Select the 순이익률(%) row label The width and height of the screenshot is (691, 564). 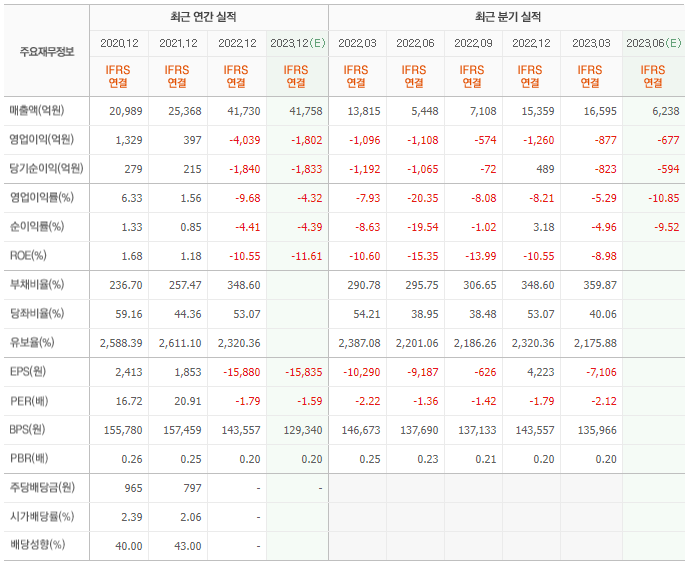pyautogui.click(x=37, y=226)
